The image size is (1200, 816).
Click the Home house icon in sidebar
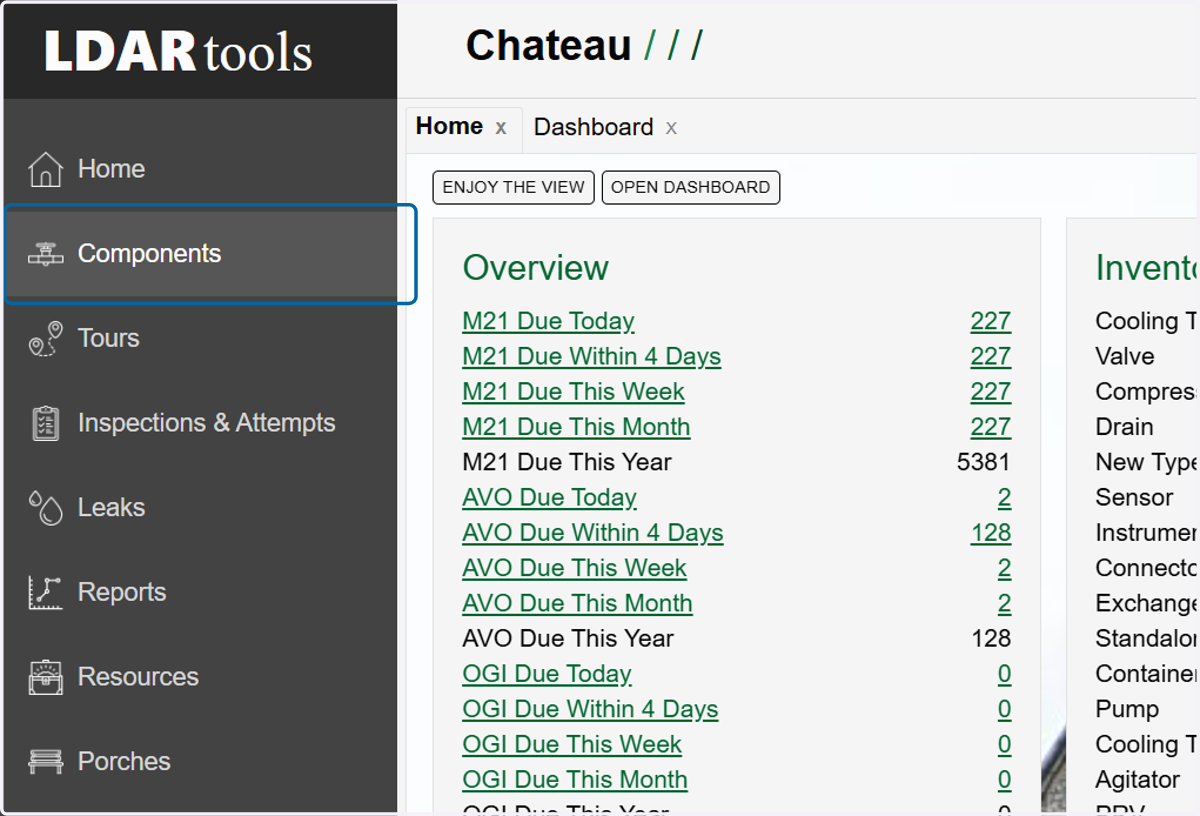[x=46, y=169]
